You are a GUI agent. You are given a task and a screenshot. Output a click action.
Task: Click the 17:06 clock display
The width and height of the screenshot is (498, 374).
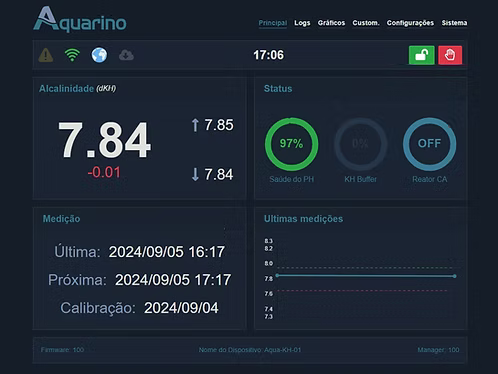click(x=269, y=55)
